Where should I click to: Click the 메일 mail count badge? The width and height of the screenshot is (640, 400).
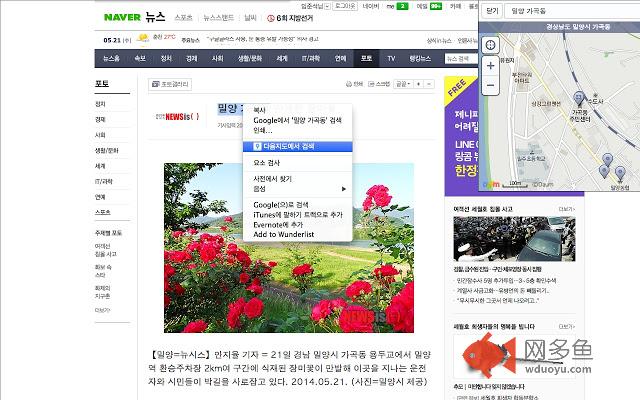pyautogui.click(x=436, y=6)
